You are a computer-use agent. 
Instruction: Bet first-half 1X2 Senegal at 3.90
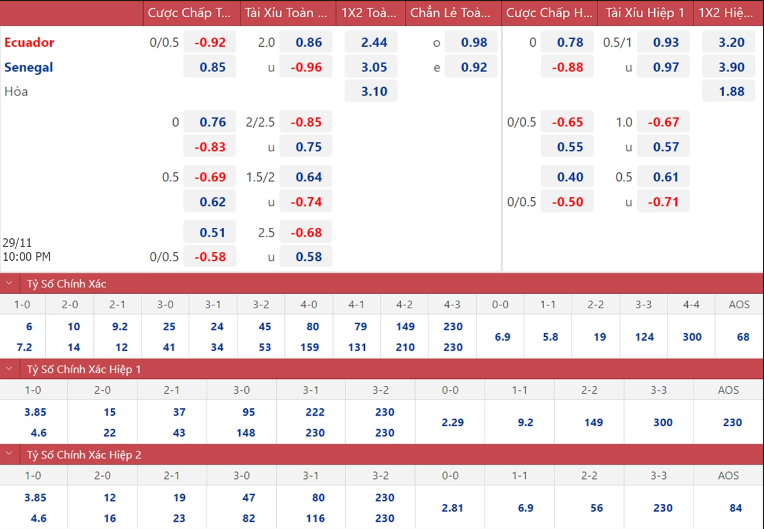coord(728,67)
